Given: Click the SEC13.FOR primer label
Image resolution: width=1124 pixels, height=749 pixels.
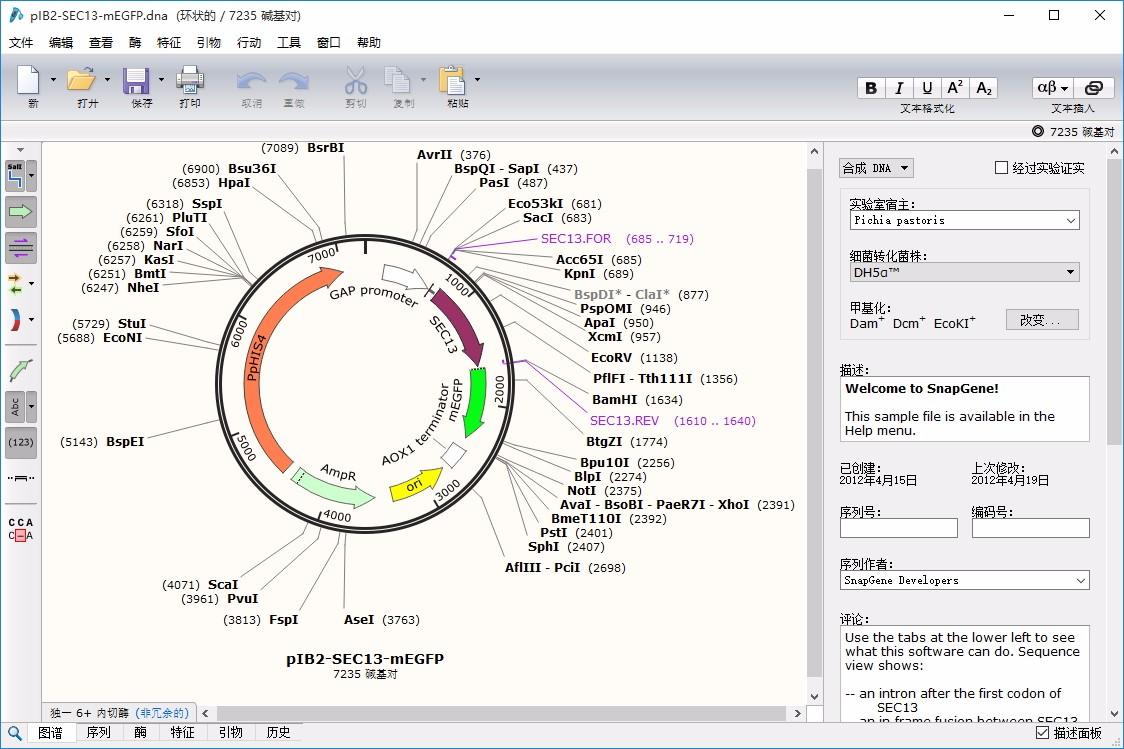Looking at the screenshot, I should click(x=576, y=239).
